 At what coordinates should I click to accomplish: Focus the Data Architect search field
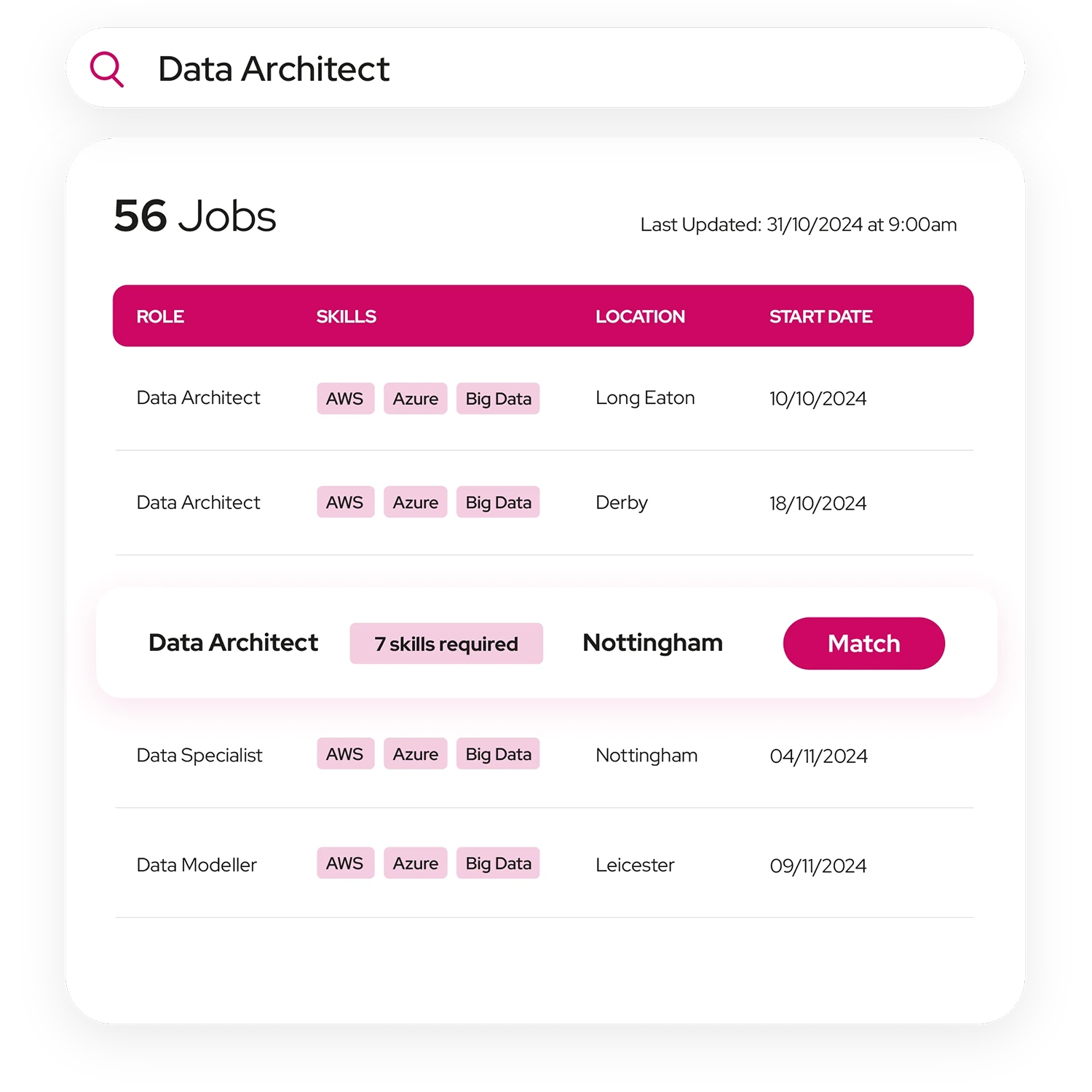[x=545, y=68]
